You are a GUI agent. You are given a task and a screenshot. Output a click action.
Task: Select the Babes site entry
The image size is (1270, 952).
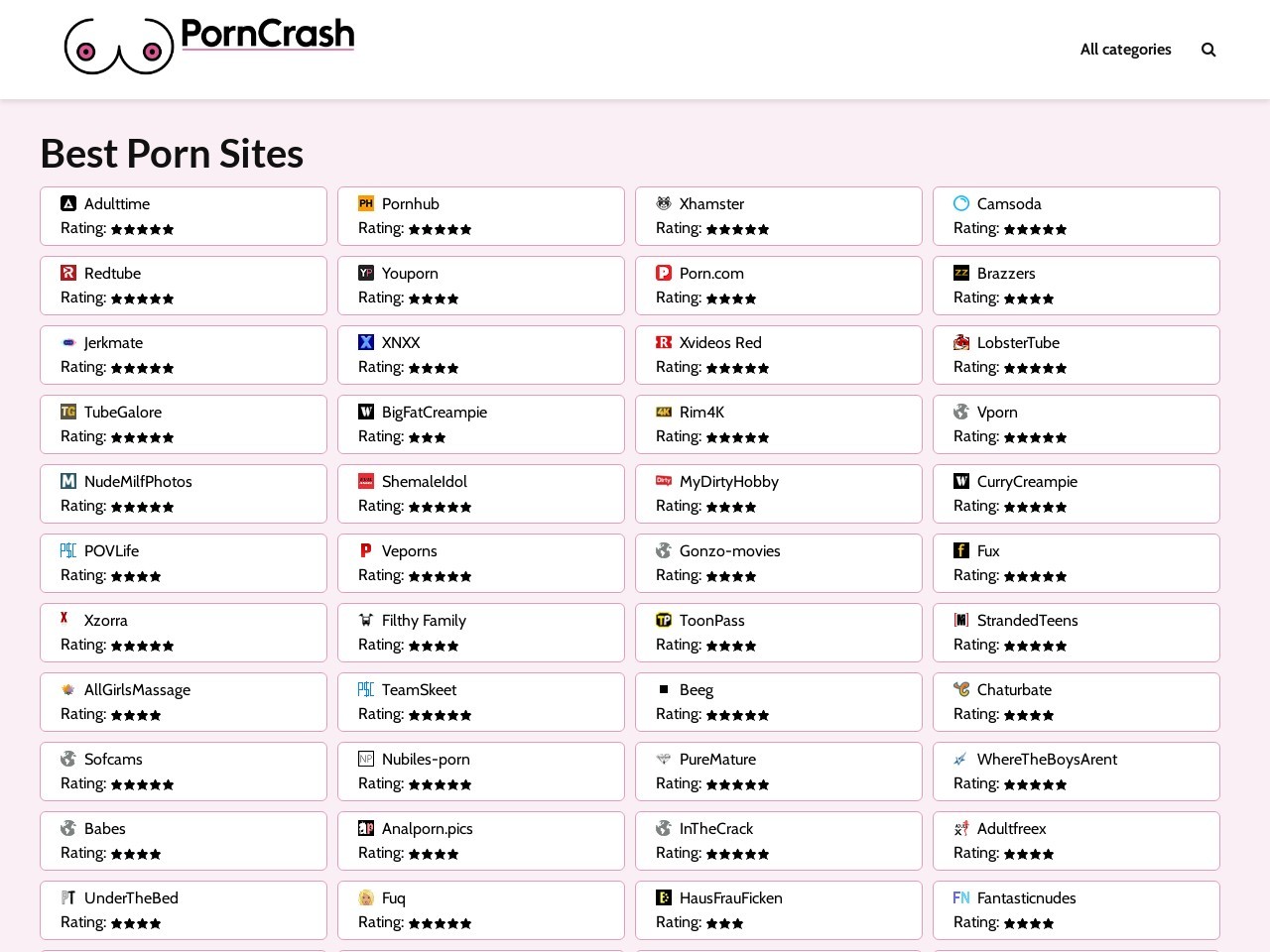coord(105,829)
